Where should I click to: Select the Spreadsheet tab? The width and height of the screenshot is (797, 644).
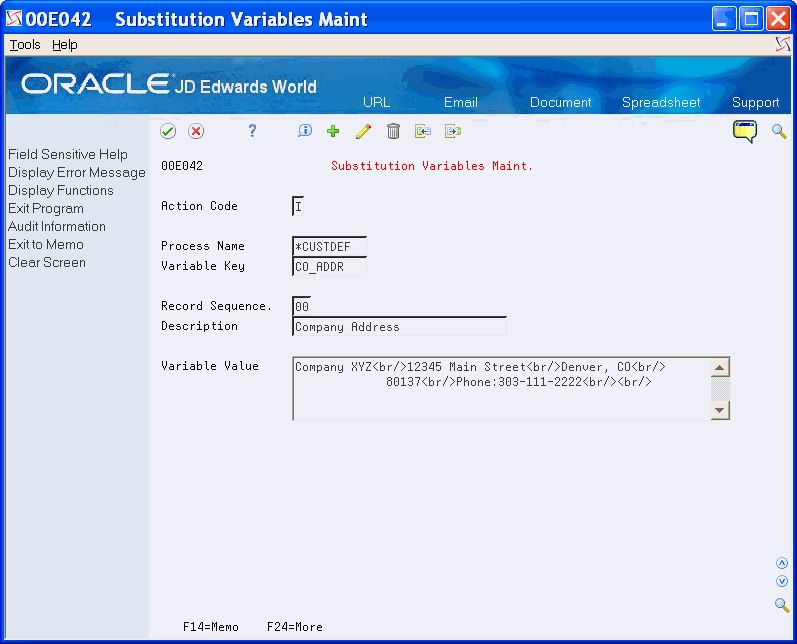pyautogui.click(x=661, y=102)
